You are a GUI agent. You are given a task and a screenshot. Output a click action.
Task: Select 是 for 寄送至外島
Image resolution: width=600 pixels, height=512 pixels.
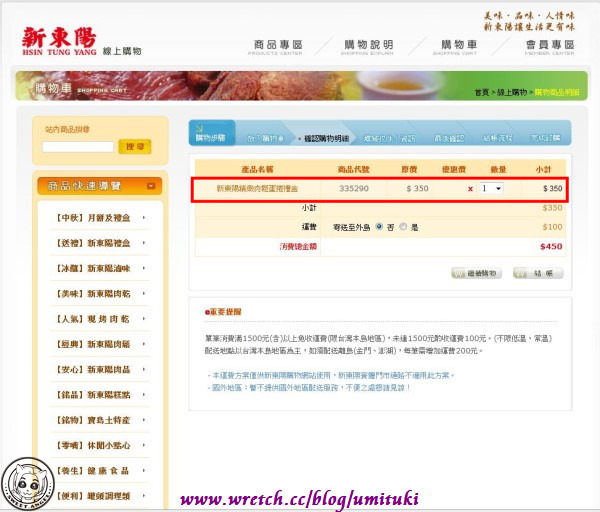point(403,227)
